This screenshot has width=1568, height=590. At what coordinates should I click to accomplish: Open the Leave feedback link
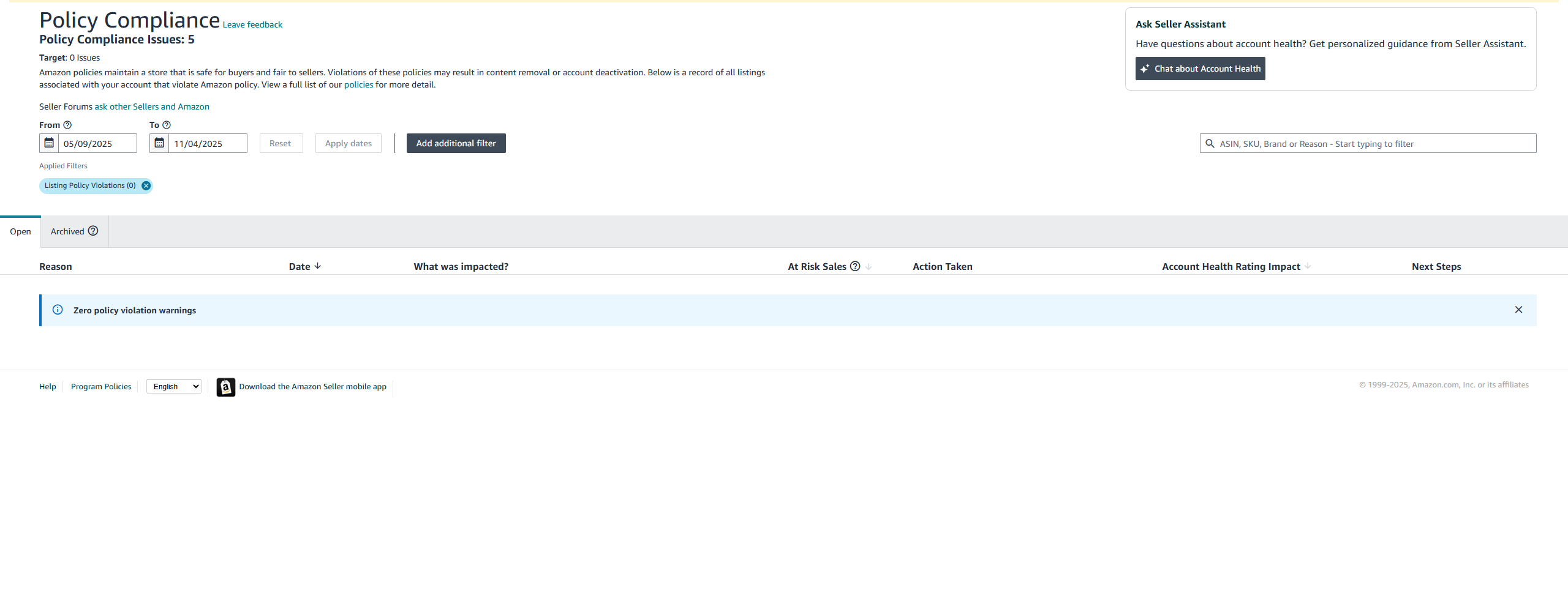coord(252,24)
